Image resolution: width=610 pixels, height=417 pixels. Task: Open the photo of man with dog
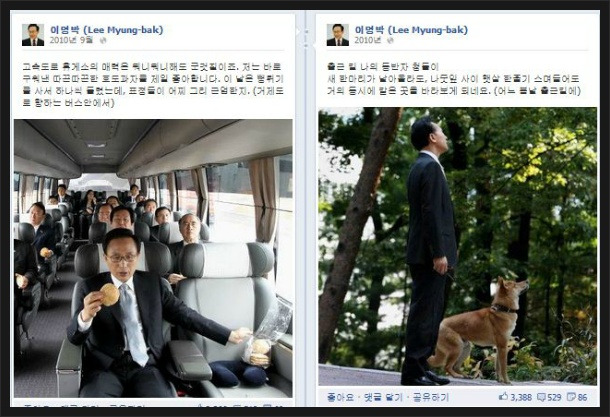point(458,247)
